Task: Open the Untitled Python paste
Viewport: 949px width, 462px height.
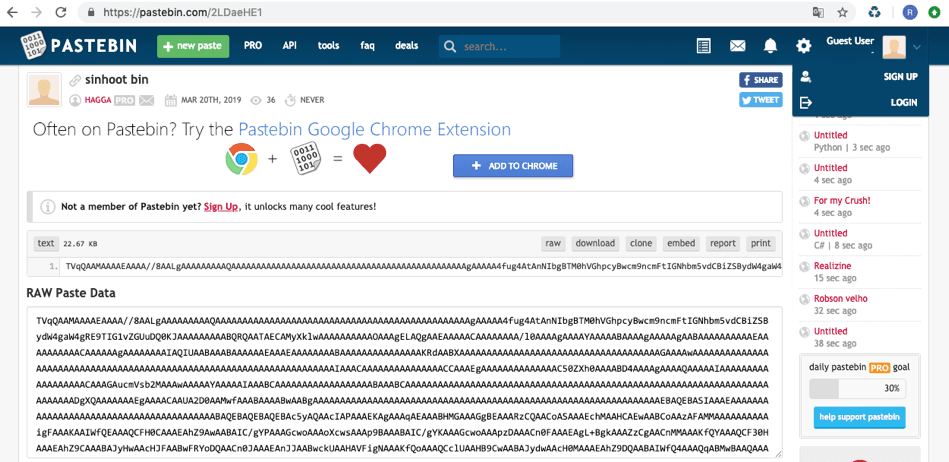Action: (x=830, y=135)
